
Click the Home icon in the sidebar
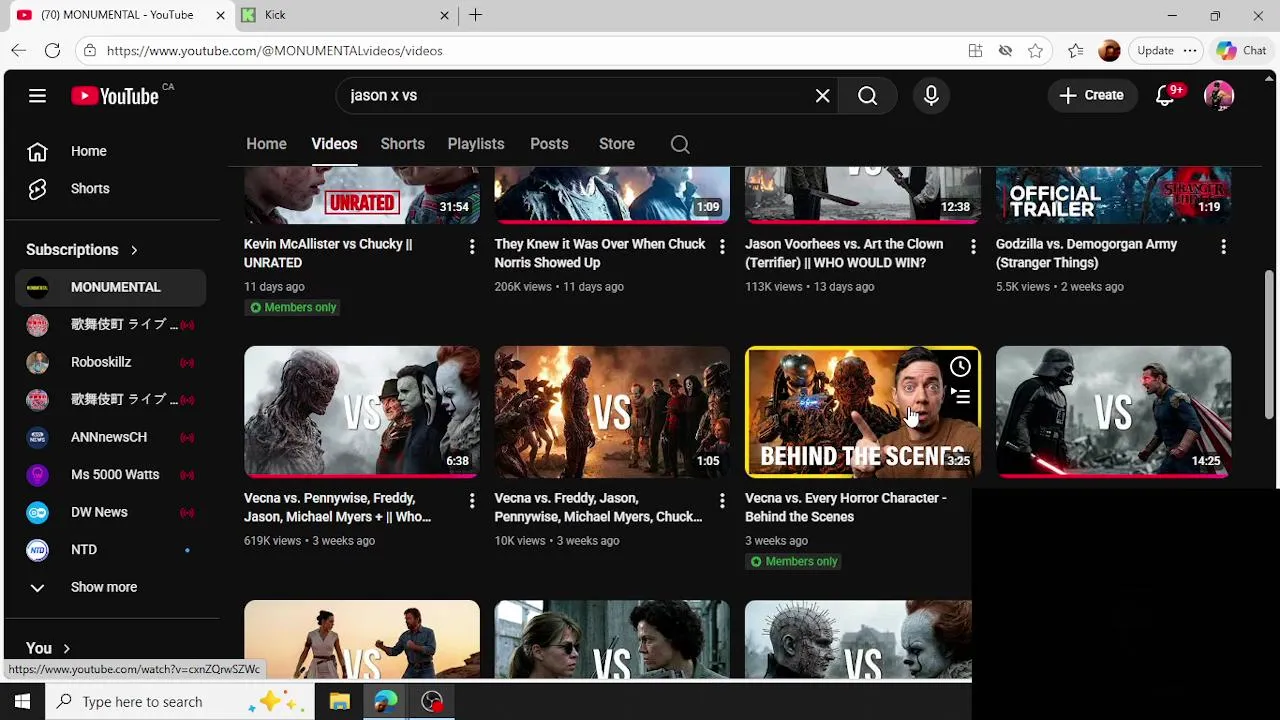coord(37,151)
